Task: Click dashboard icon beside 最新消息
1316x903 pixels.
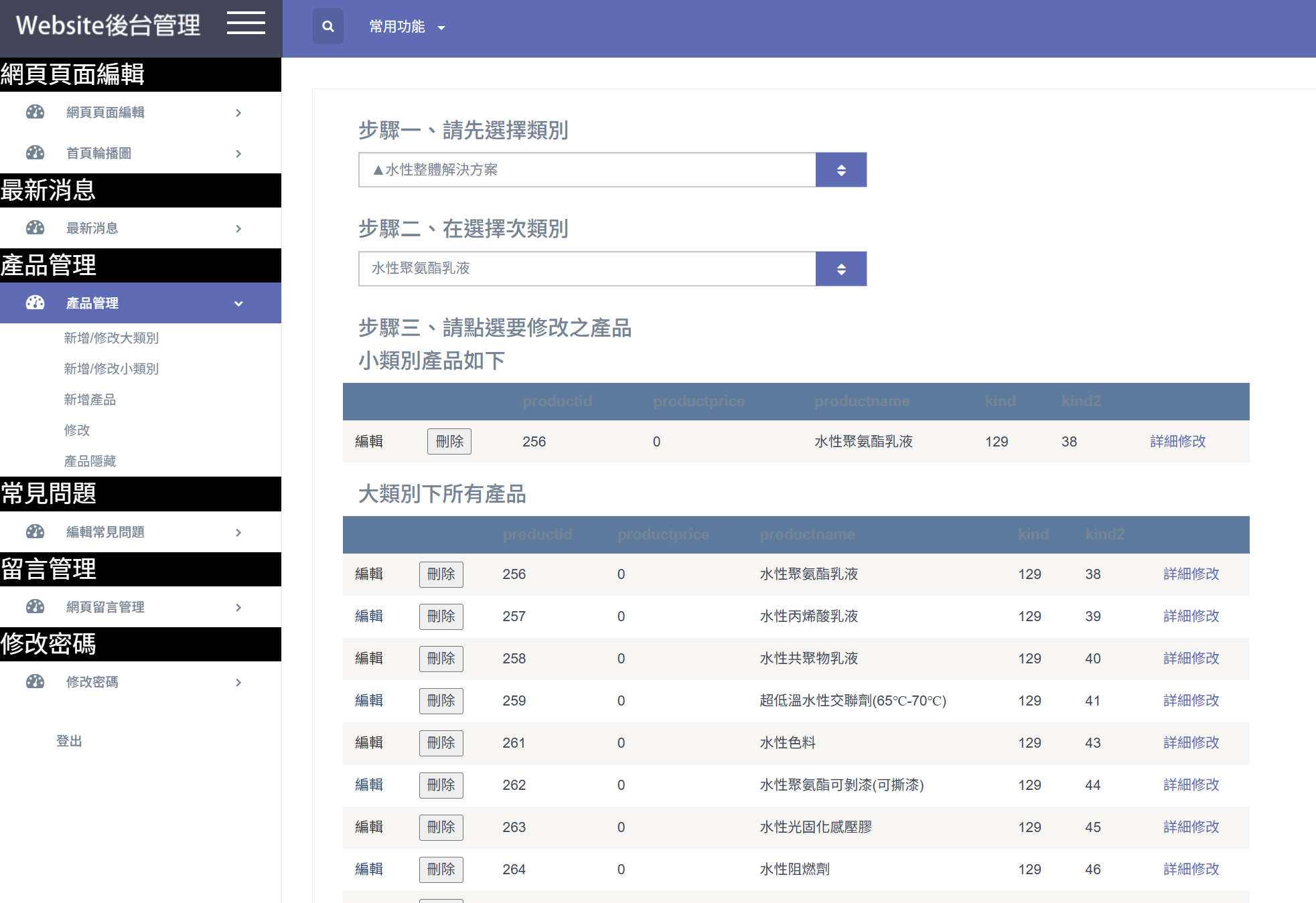Action: 35,228
